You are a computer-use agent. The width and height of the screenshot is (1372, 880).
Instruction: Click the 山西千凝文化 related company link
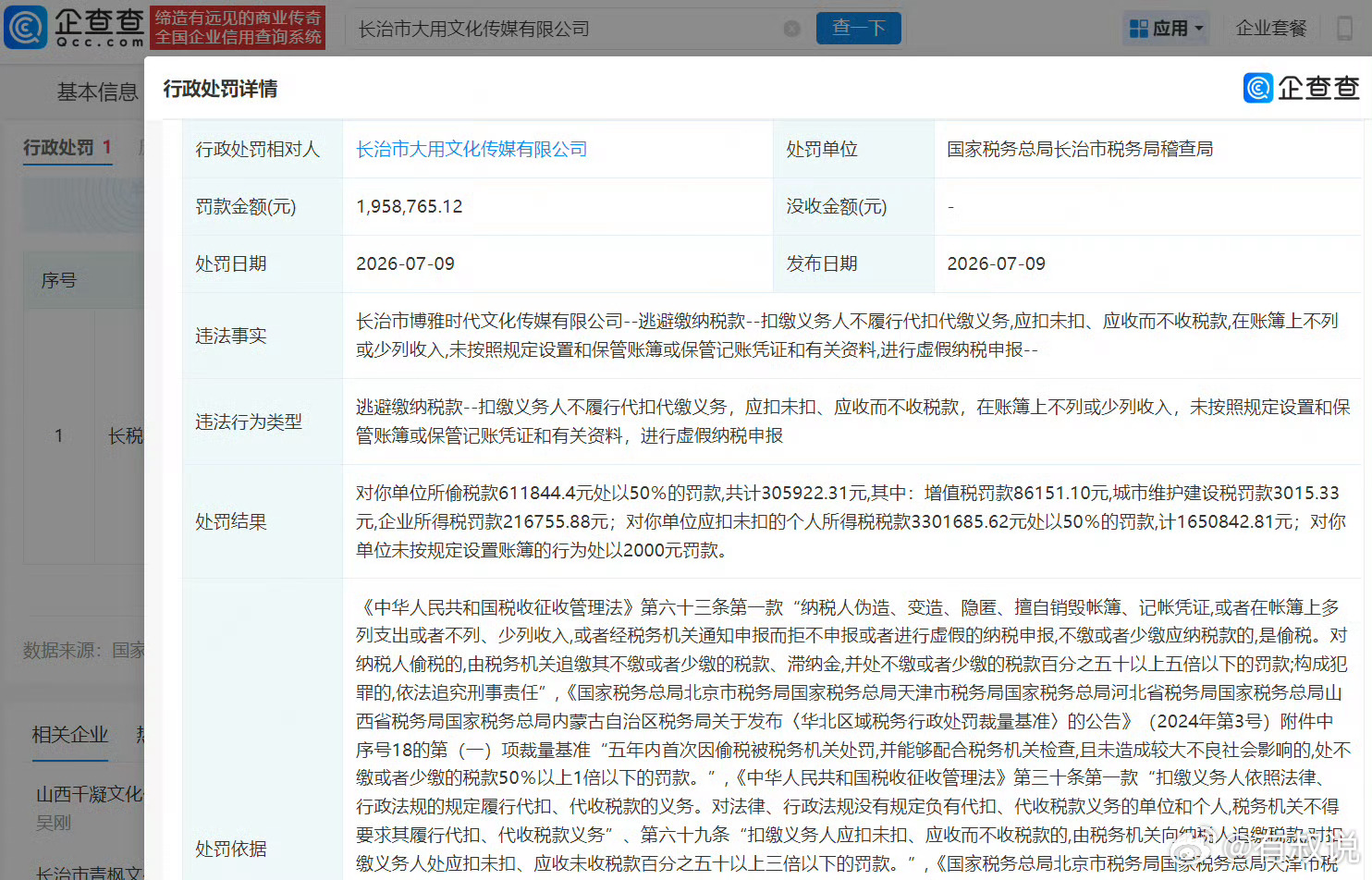90,794
